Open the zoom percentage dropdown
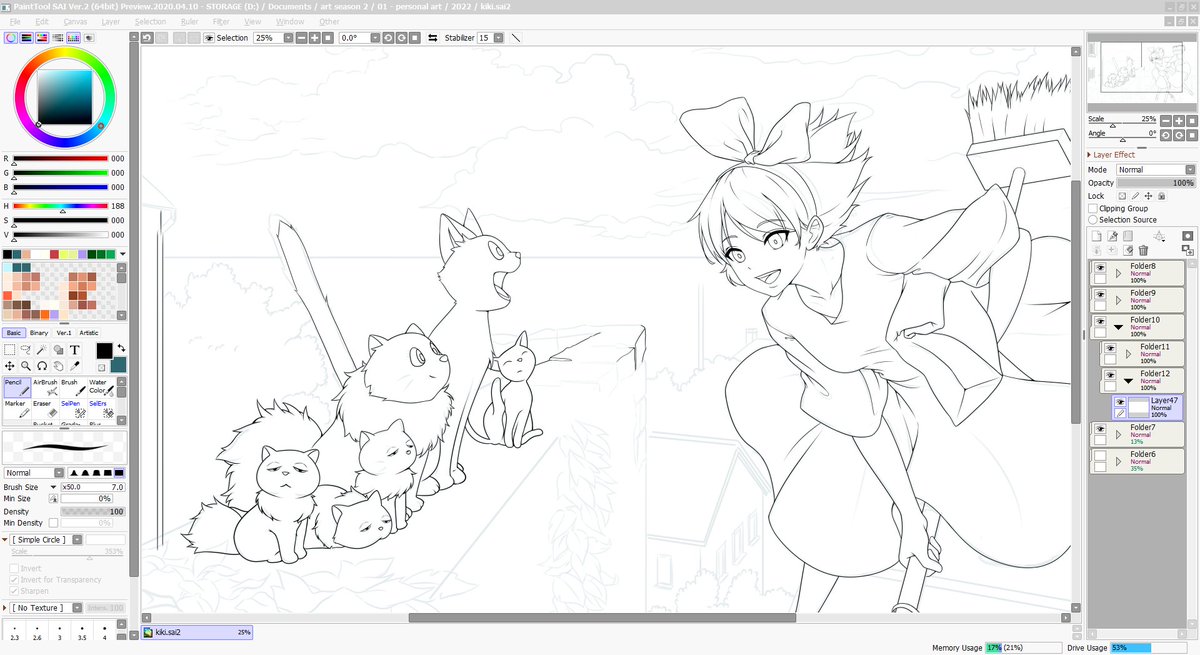1200x655 pixels. point(288,37)
